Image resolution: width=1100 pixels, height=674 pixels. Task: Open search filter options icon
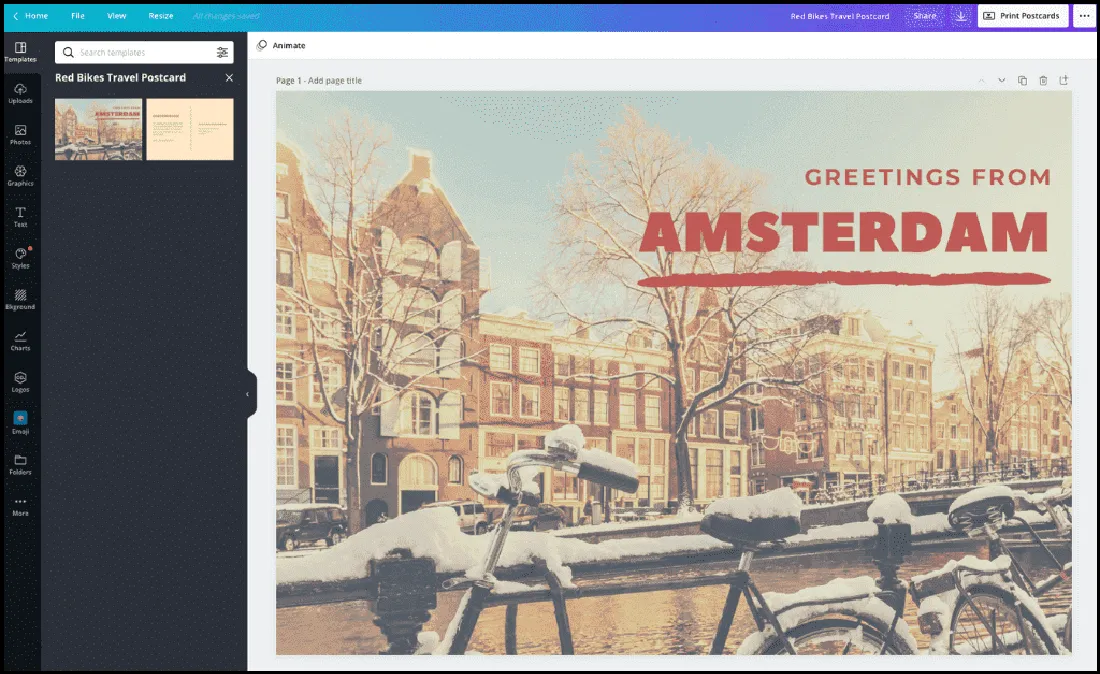222,52
